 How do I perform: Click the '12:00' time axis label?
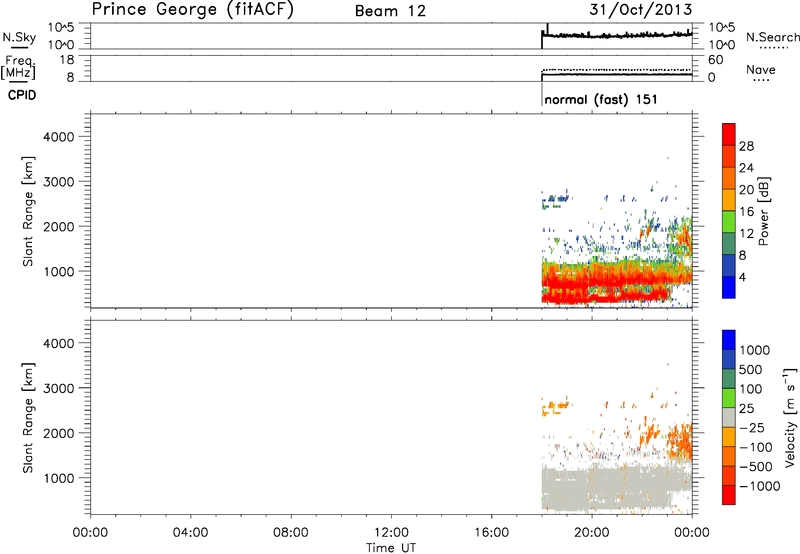391,533
